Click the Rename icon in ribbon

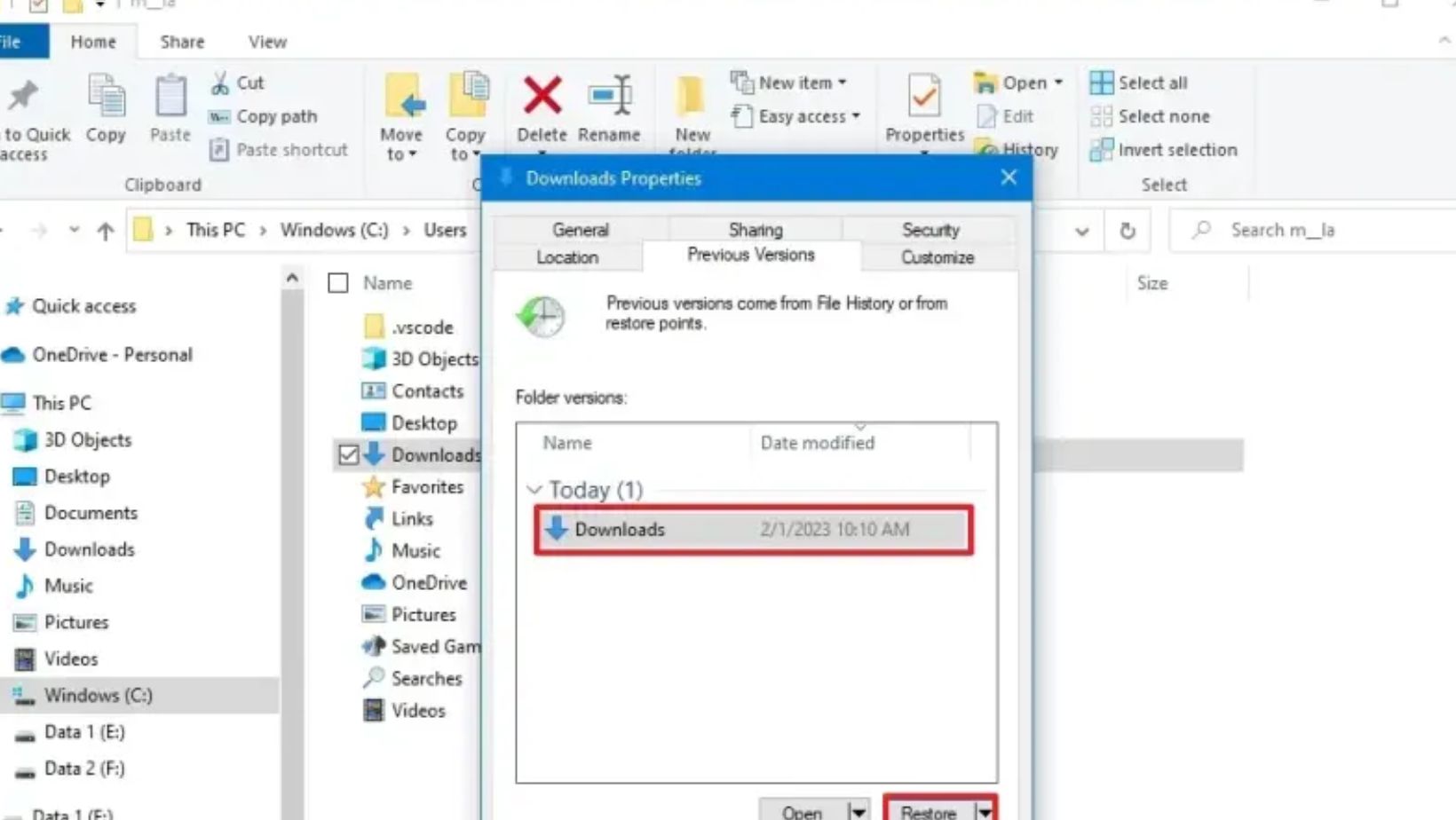click(x=609, y=96)
